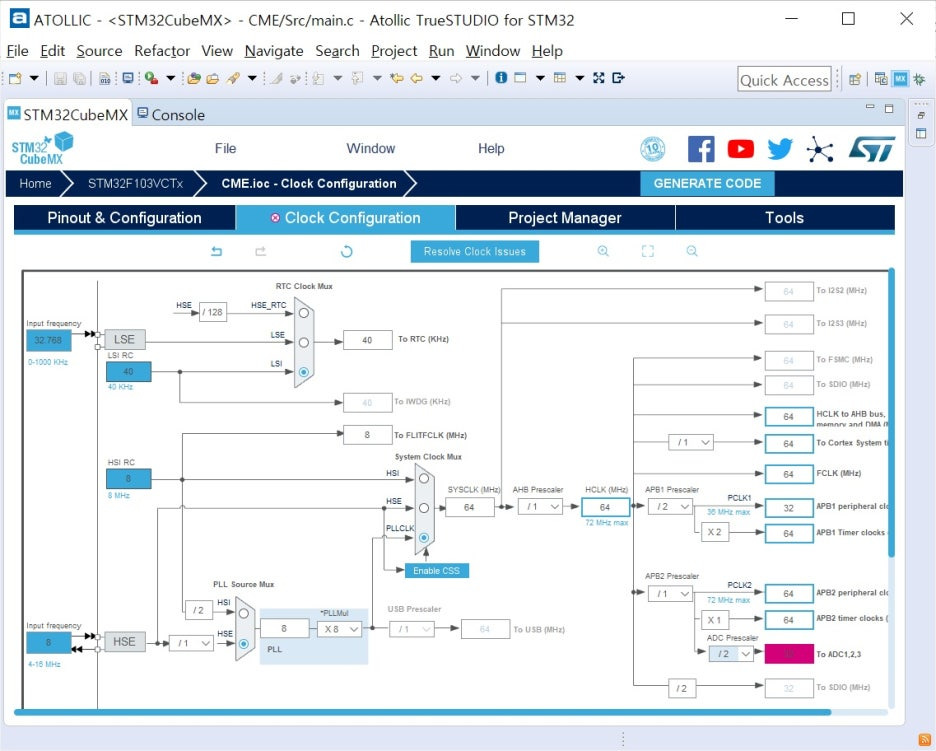Click the LSE block in the diagram
Viewport: 936px width, 751px height.
point(125,339)
